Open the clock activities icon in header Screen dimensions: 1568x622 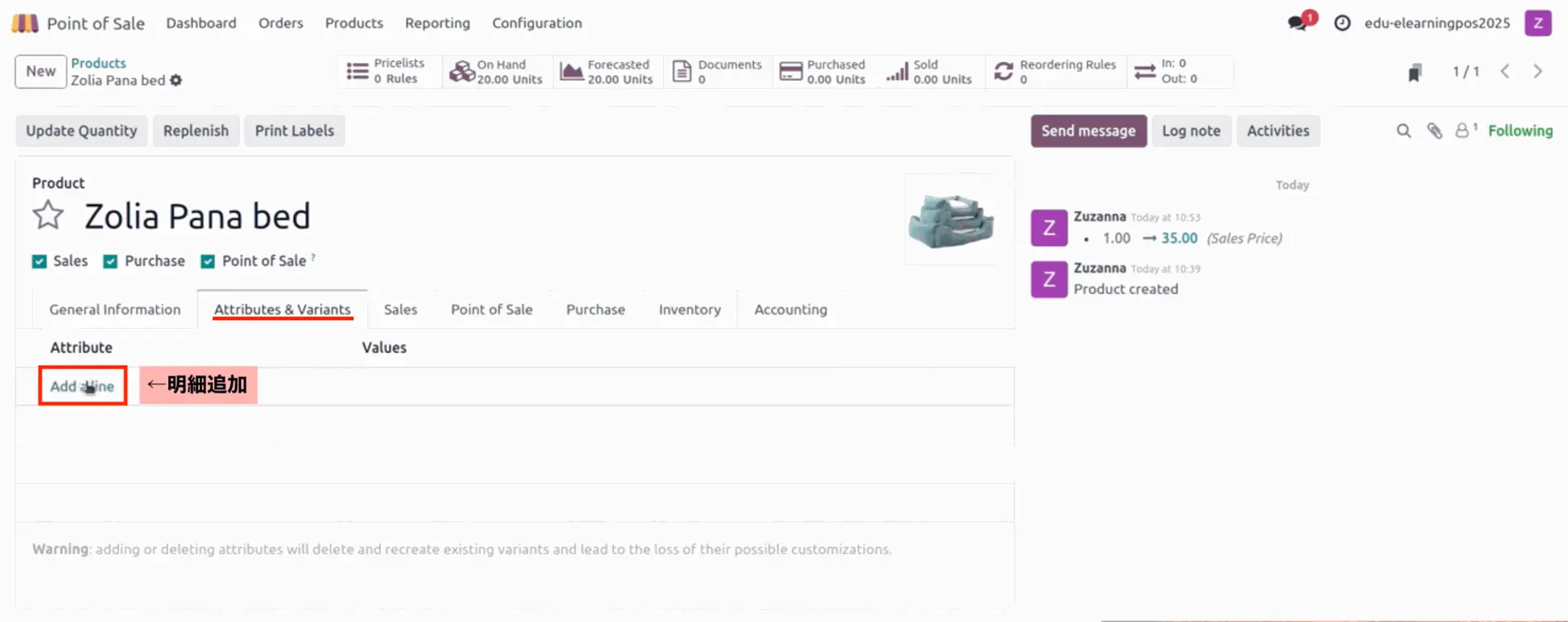coord(1342,23)
